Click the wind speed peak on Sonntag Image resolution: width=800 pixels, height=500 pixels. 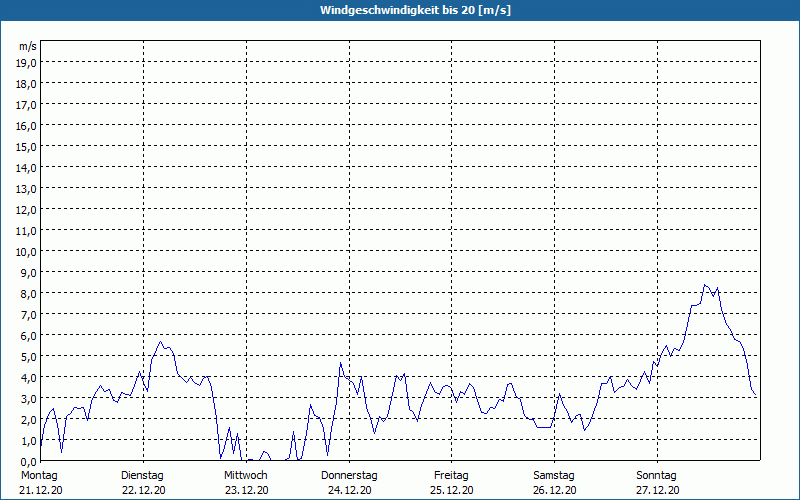coord(705,285)
